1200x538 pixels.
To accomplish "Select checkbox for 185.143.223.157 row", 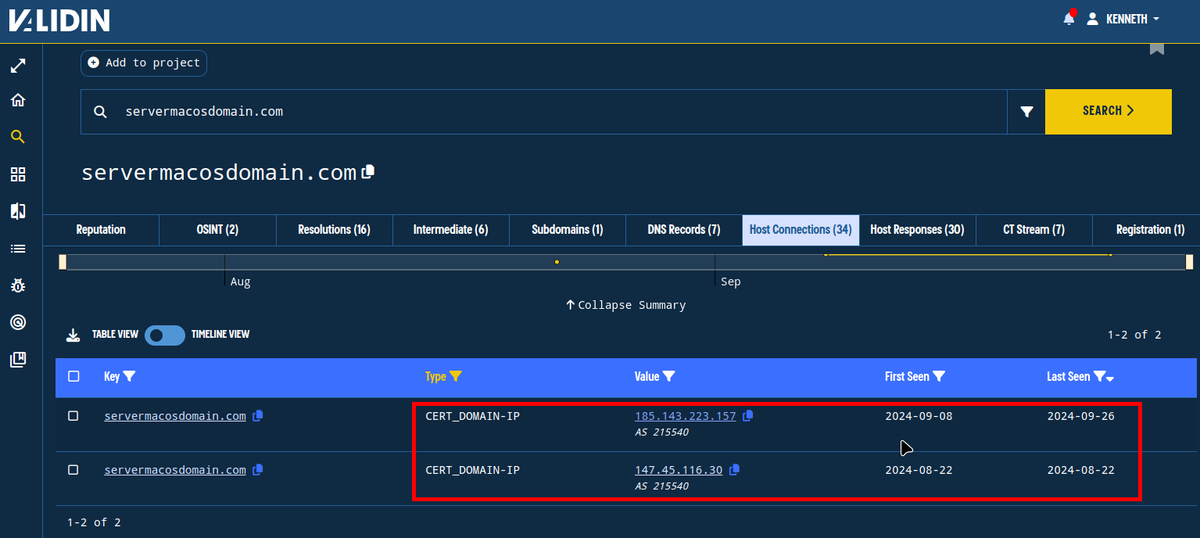I will pyautogui.click(x=73, y=416).
